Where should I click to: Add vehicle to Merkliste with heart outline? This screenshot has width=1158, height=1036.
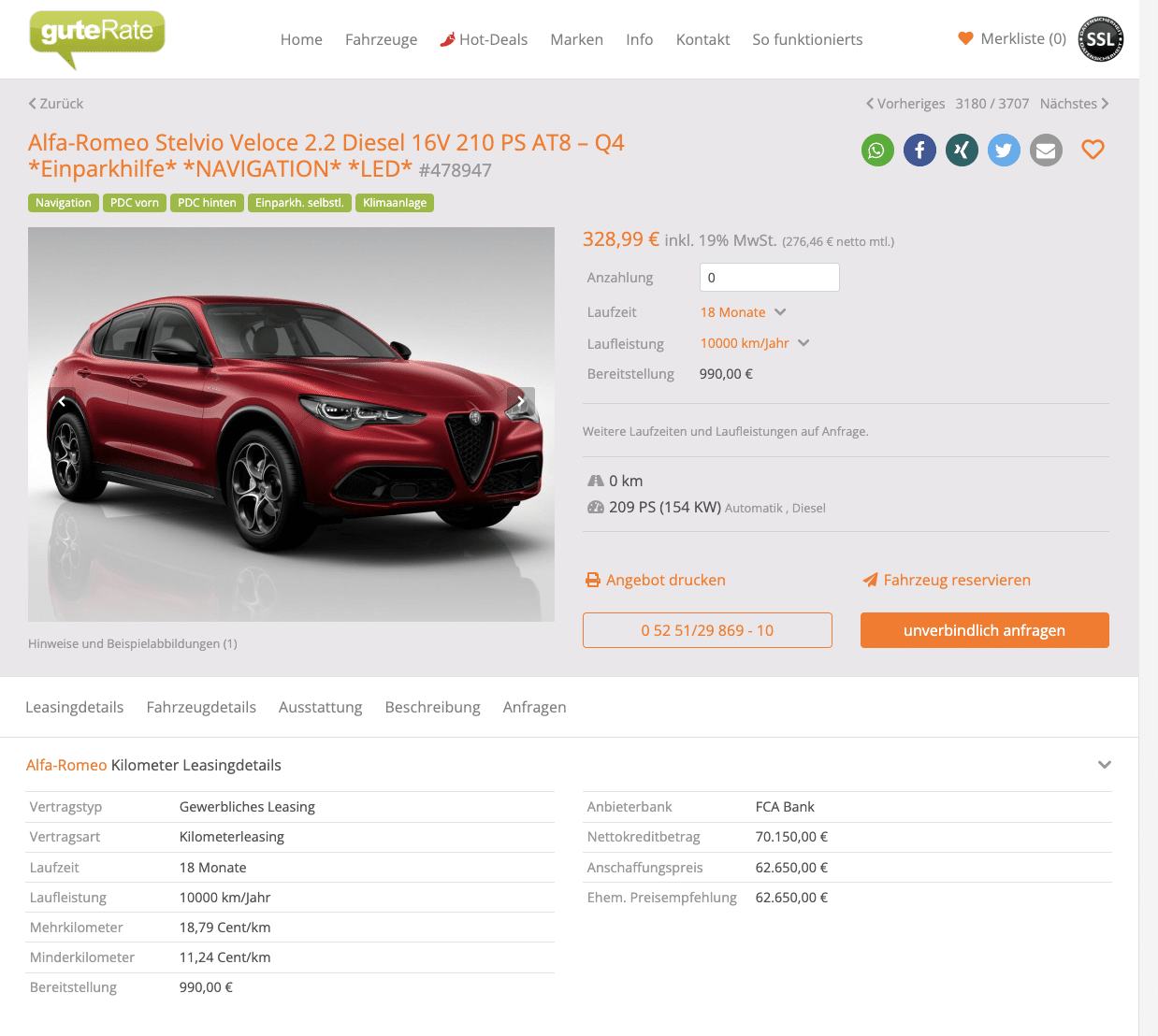pyautogui.click(x=1093, y=150)
